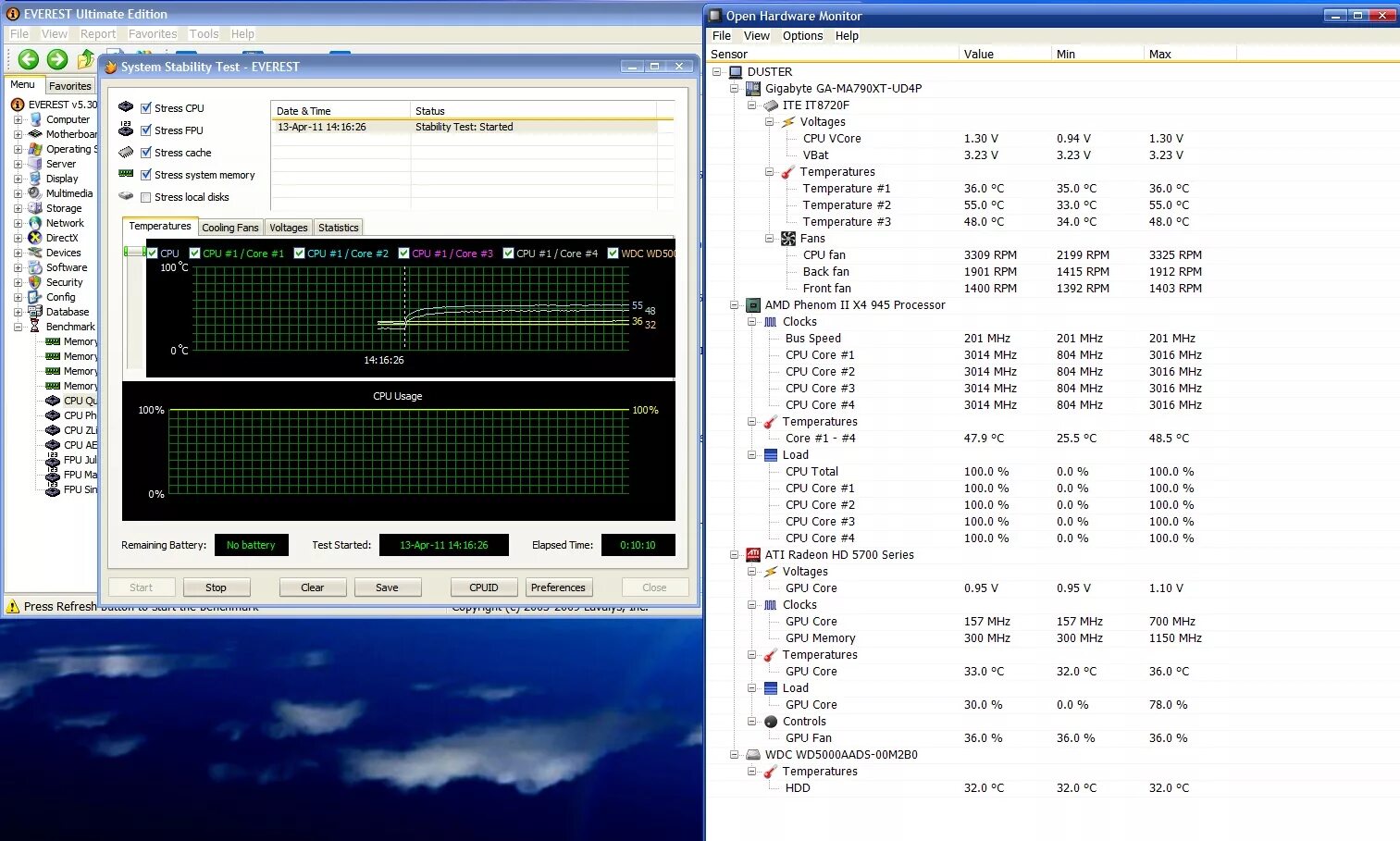
Task: Click the DirectX icon in EVEREST tree
Action: coord(35,238)
